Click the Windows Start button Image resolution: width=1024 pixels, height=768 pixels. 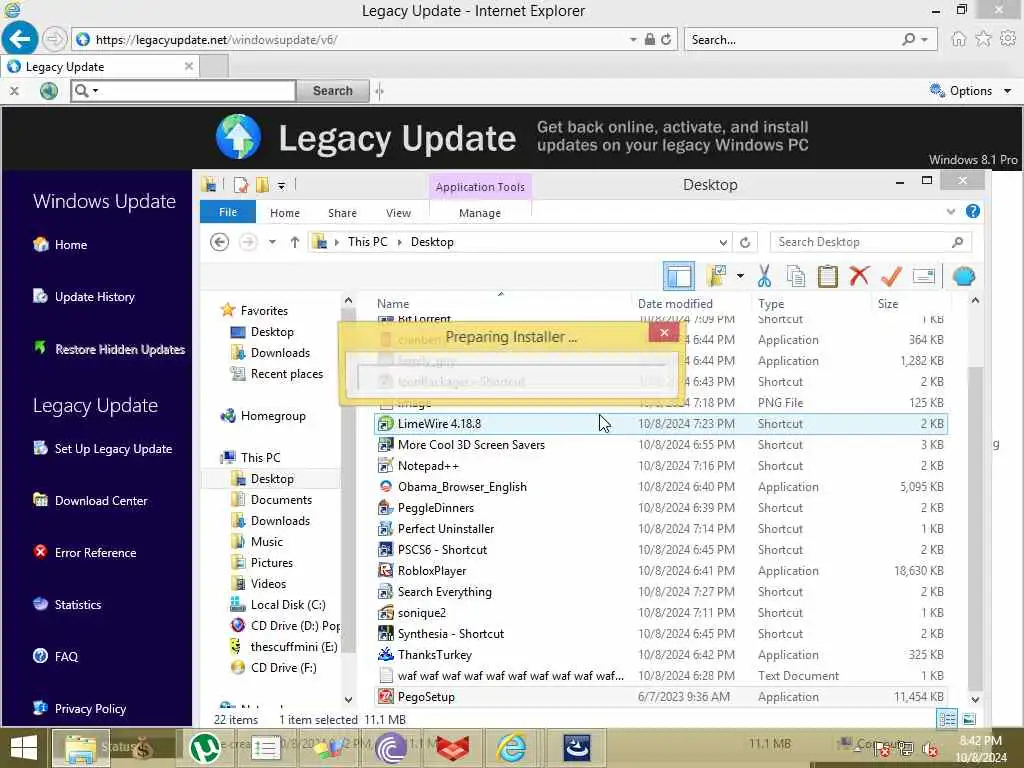tap(24, 748)
